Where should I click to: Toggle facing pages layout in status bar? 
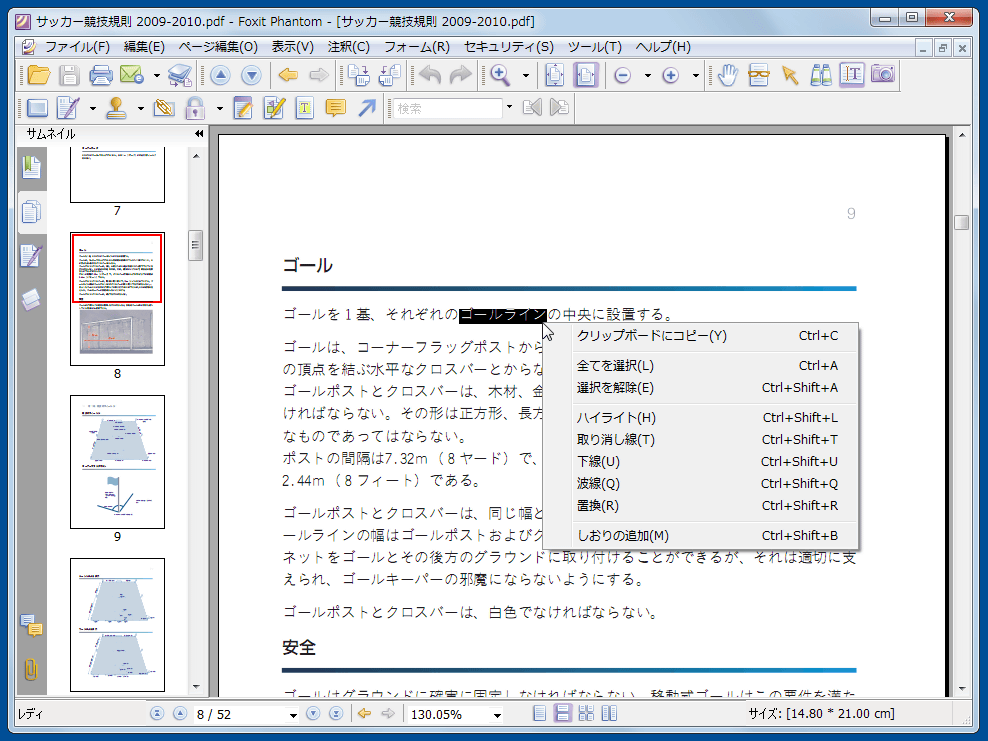[x=609, y=713]
